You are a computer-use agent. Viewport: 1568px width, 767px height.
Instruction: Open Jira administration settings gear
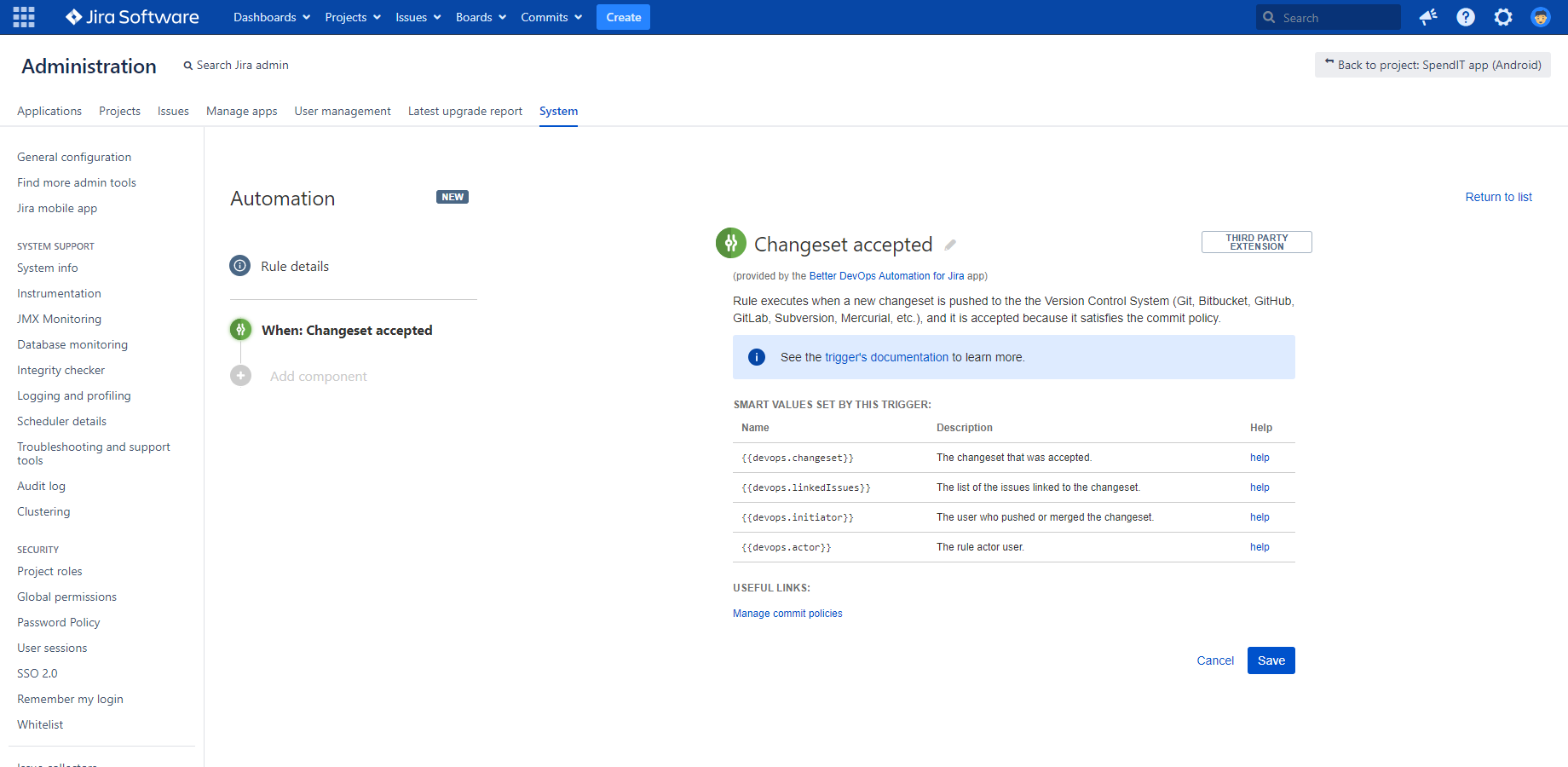(1502, 17)
